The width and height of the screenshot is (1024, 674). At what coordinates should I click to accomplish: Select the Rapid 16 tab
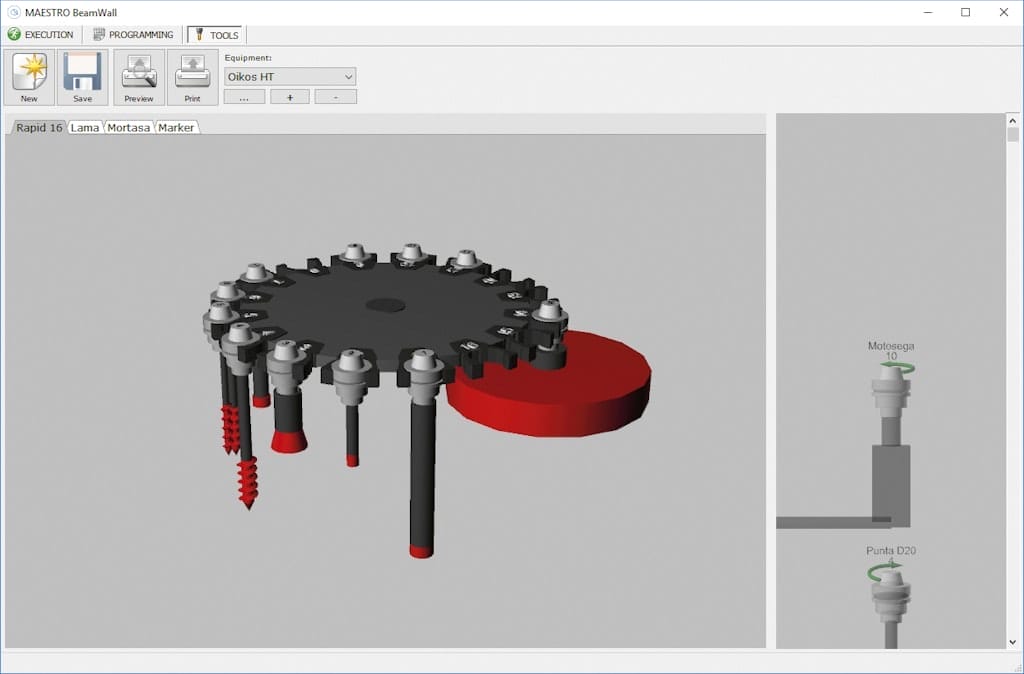[39, 128]
